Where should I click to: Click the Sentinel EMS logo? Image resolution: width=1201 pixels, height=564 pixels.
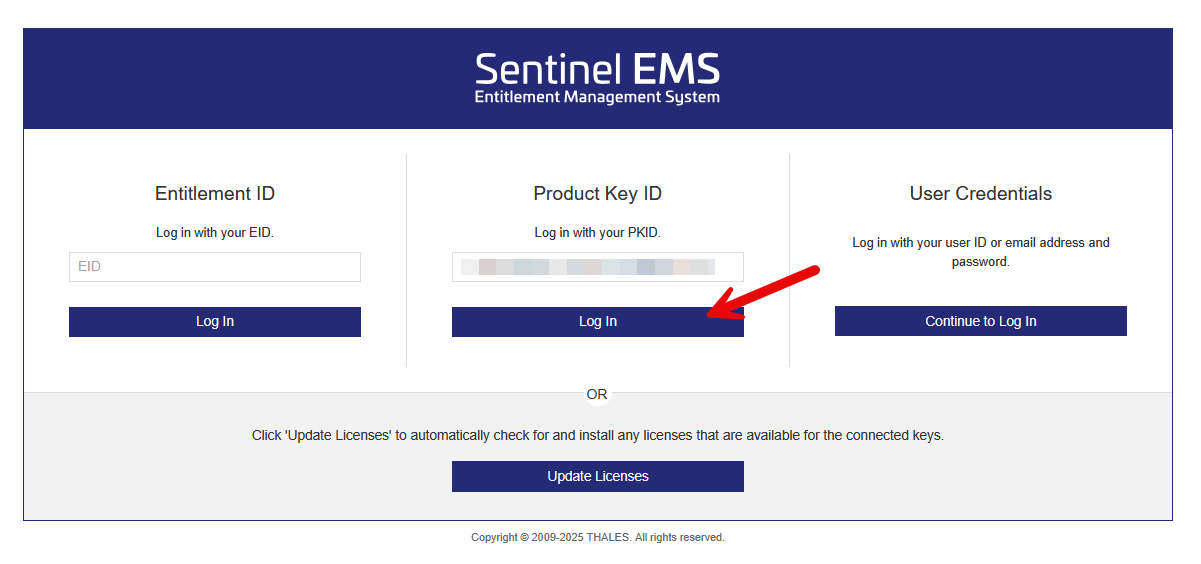[597, 79]
